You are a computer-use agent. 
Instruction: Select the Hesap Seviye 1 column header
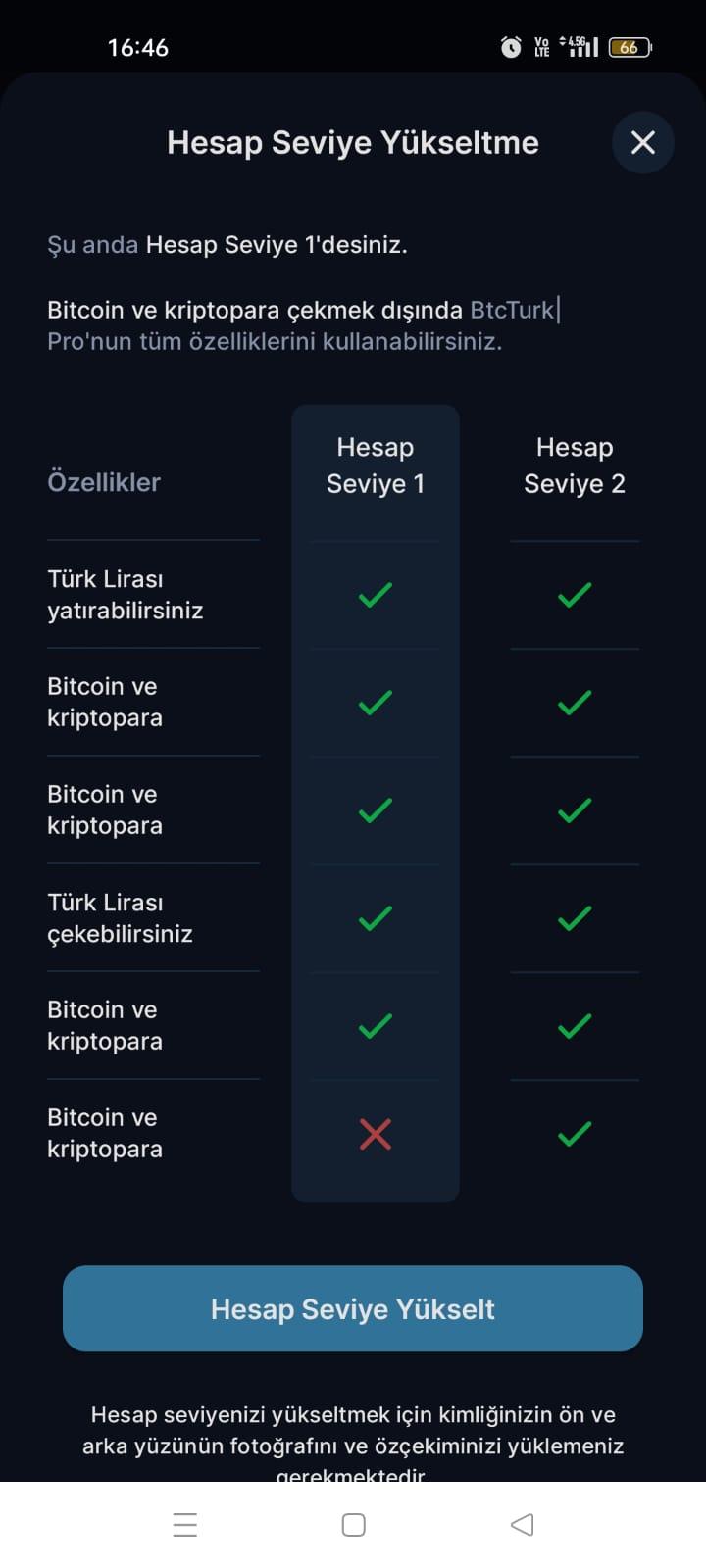tap(375, 465)
